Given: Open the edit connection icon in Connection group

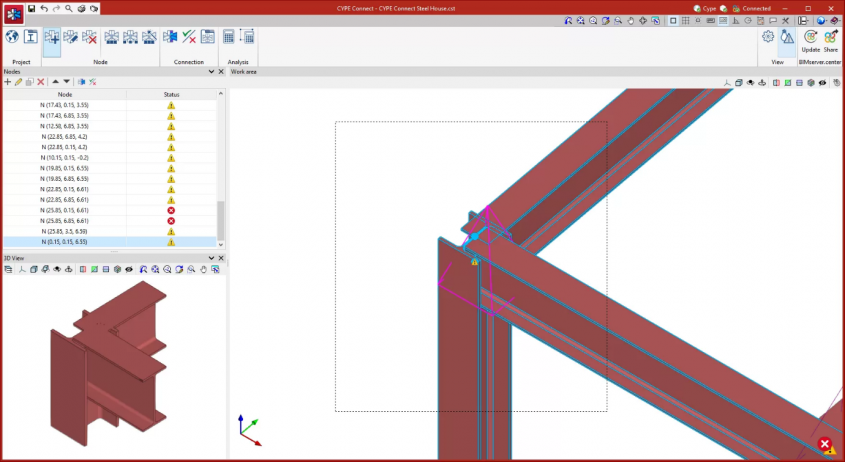Looking at the screenshot, I should [x=170, y=37].
